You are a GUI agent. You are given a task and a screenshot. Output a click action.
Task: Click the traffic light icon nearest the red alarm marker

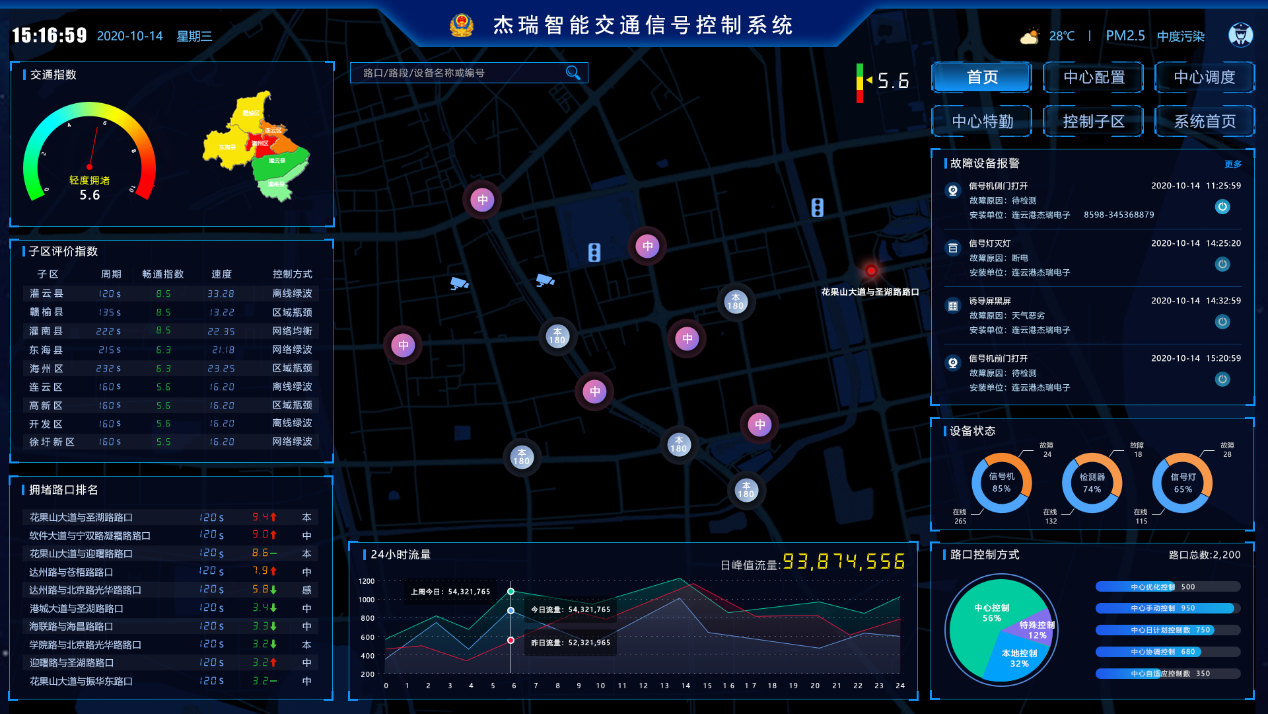tap(817, 207)
